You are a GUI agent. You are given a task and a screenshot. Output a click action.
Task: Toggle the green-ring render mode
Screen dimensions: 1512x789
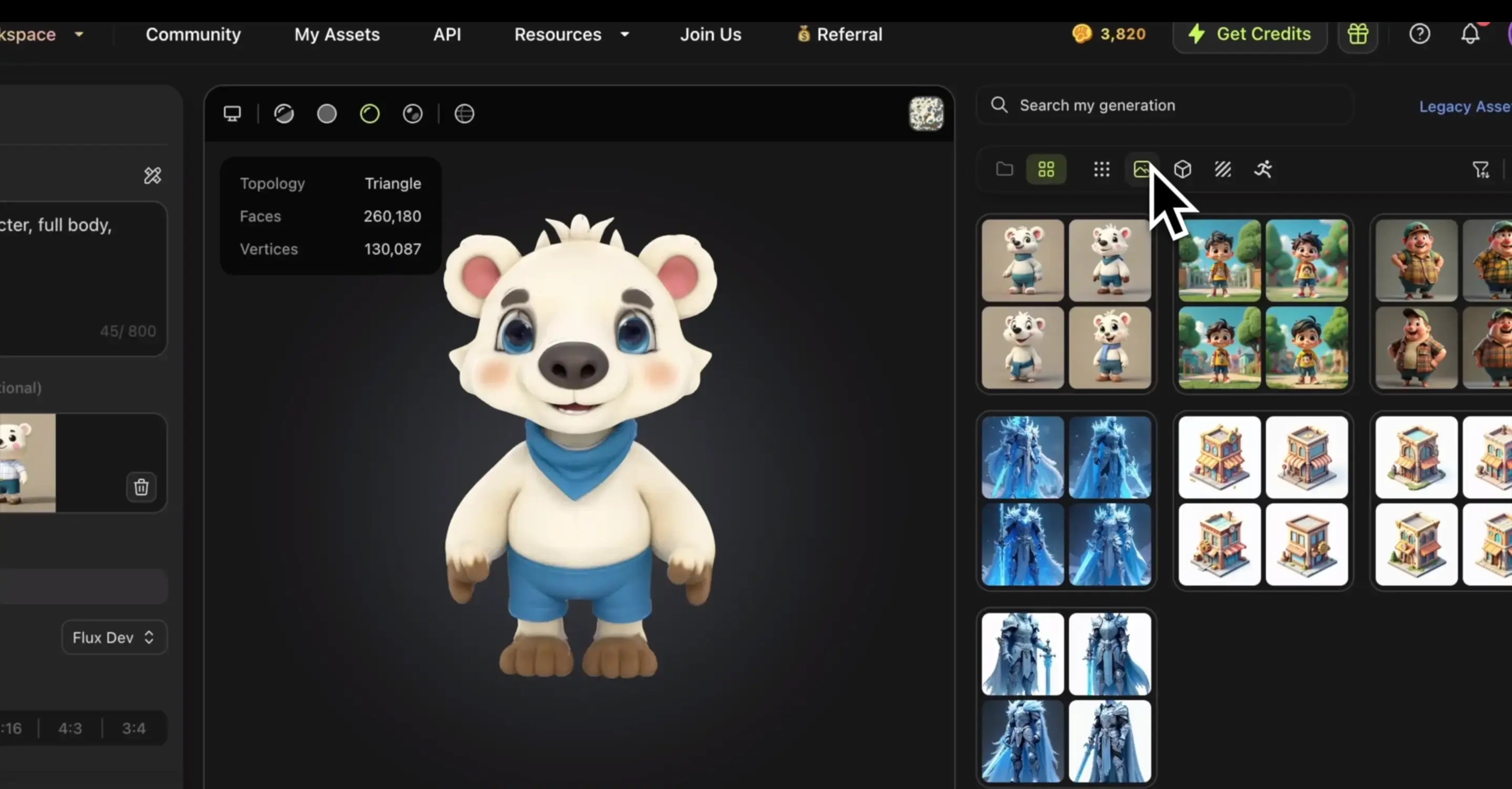pyautogui.click(x=370, y=113)
